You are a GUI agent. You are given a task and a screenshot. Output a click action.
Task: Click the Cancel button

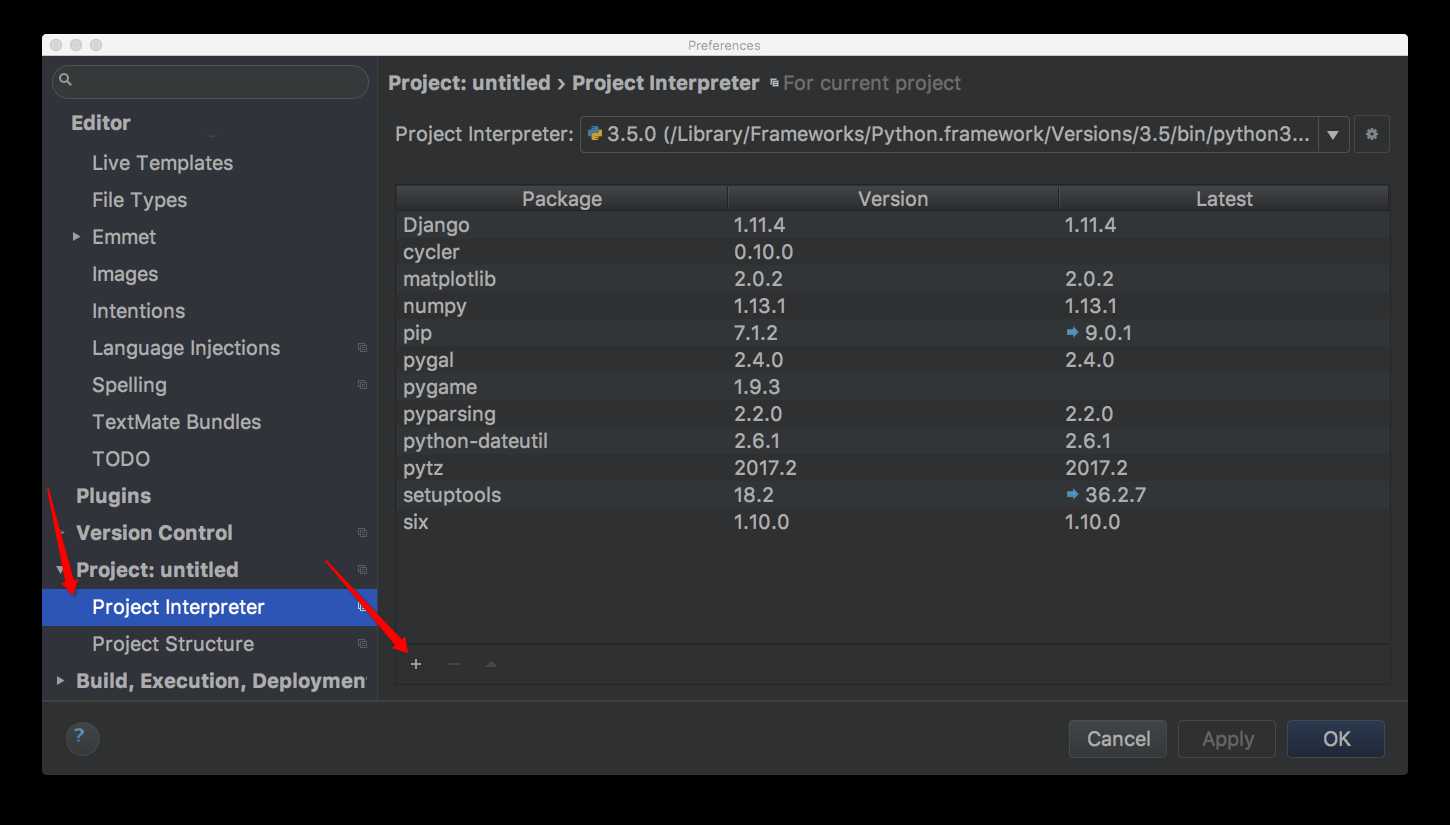pyautogui.click(x=1118, y=739)
